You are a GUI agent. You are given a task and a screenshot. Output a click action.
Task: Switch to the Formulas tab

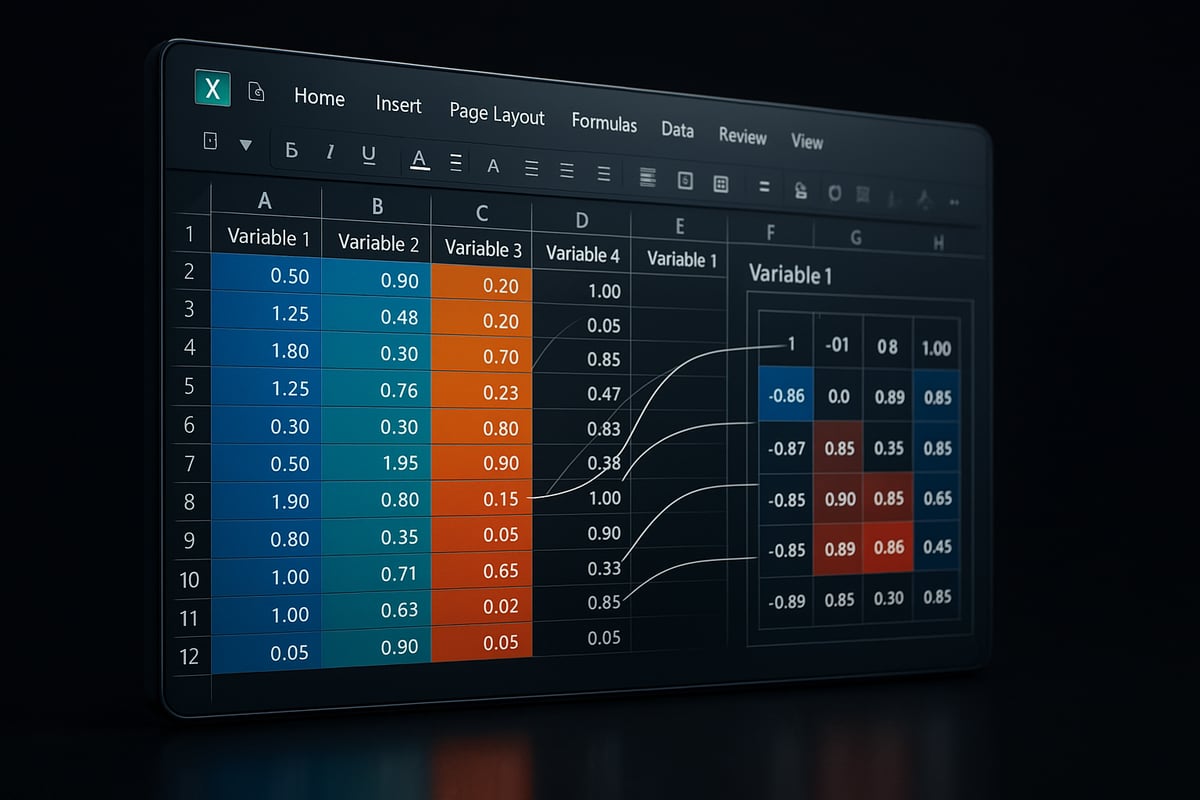pyautogui.click(x=604, y=124)
